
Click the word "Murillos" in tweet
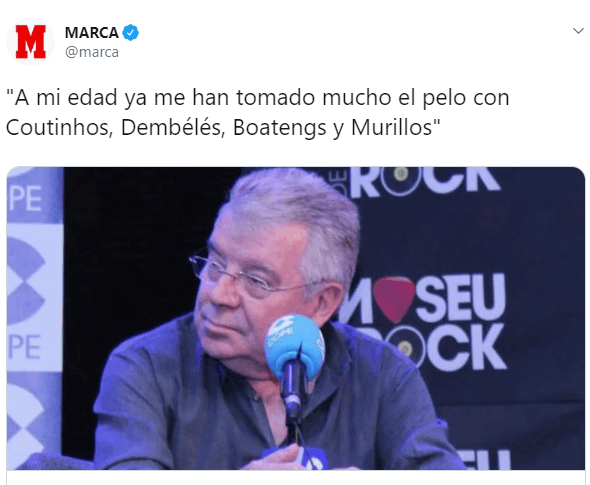(x=392, y=128)
